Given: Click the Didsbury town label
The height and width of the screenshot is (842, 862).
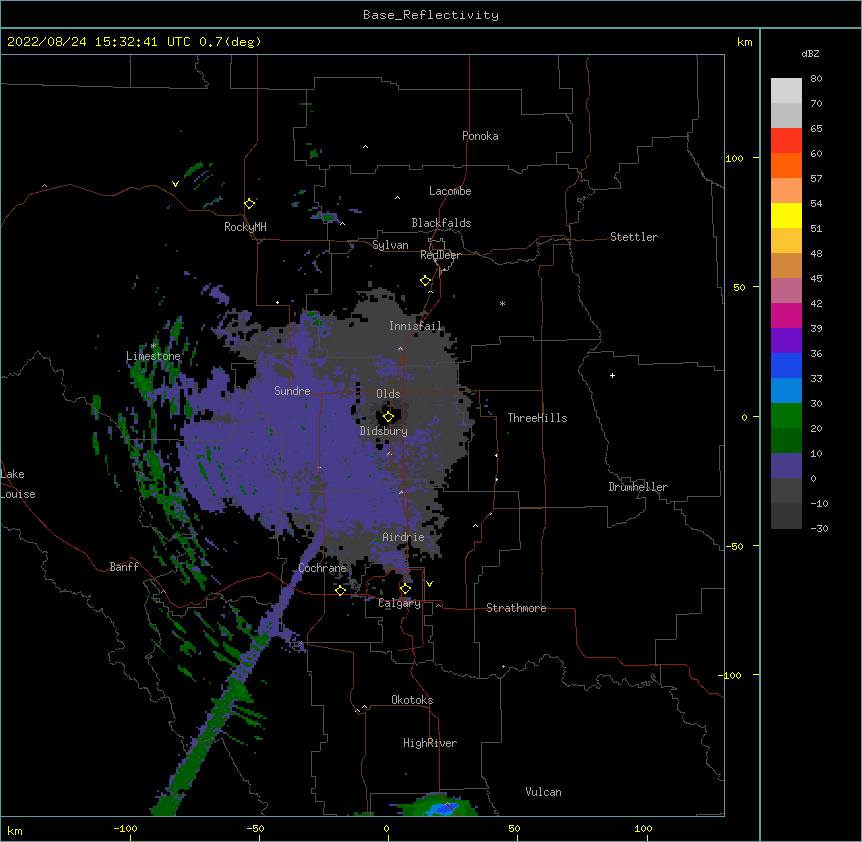Looking at the screenshot, I should pos(384,431).
